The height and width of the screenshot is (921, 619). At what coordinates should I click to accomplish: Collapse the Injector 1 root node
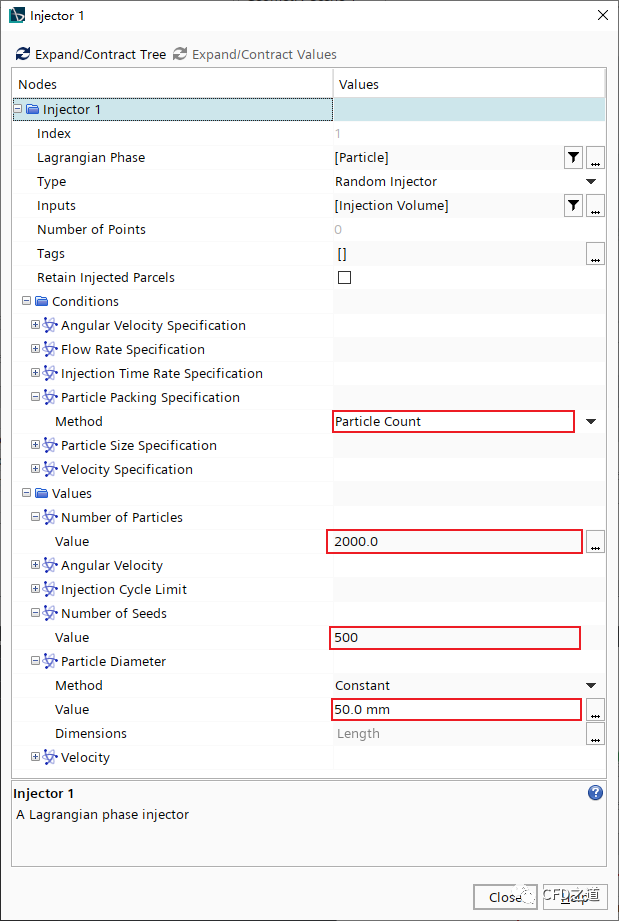point(18,109)
